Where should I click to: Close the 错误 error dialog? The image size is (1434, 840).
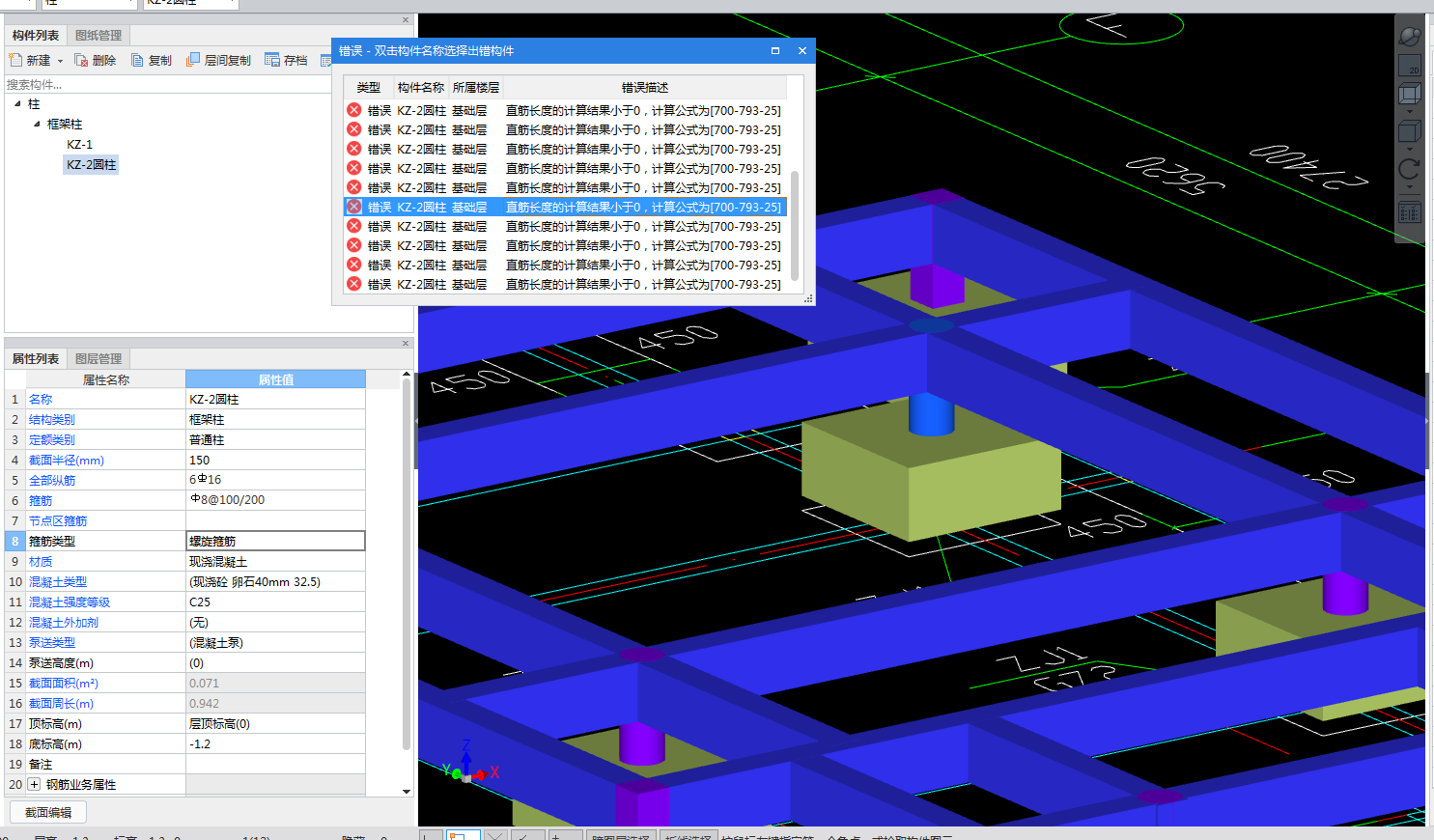[x=802, y=50]
